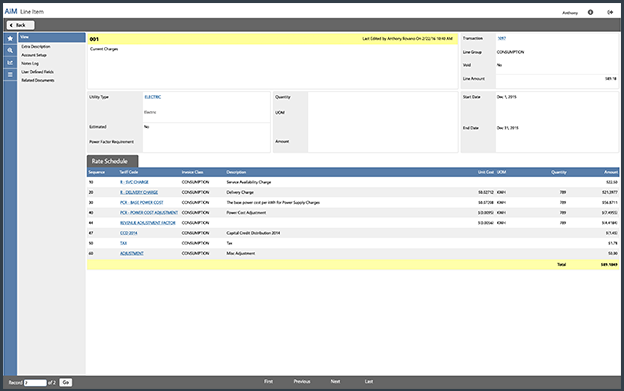This screenshot has width=624, height=391.
Task: Click the Service Availability Charge description
Action: (249, 182)
